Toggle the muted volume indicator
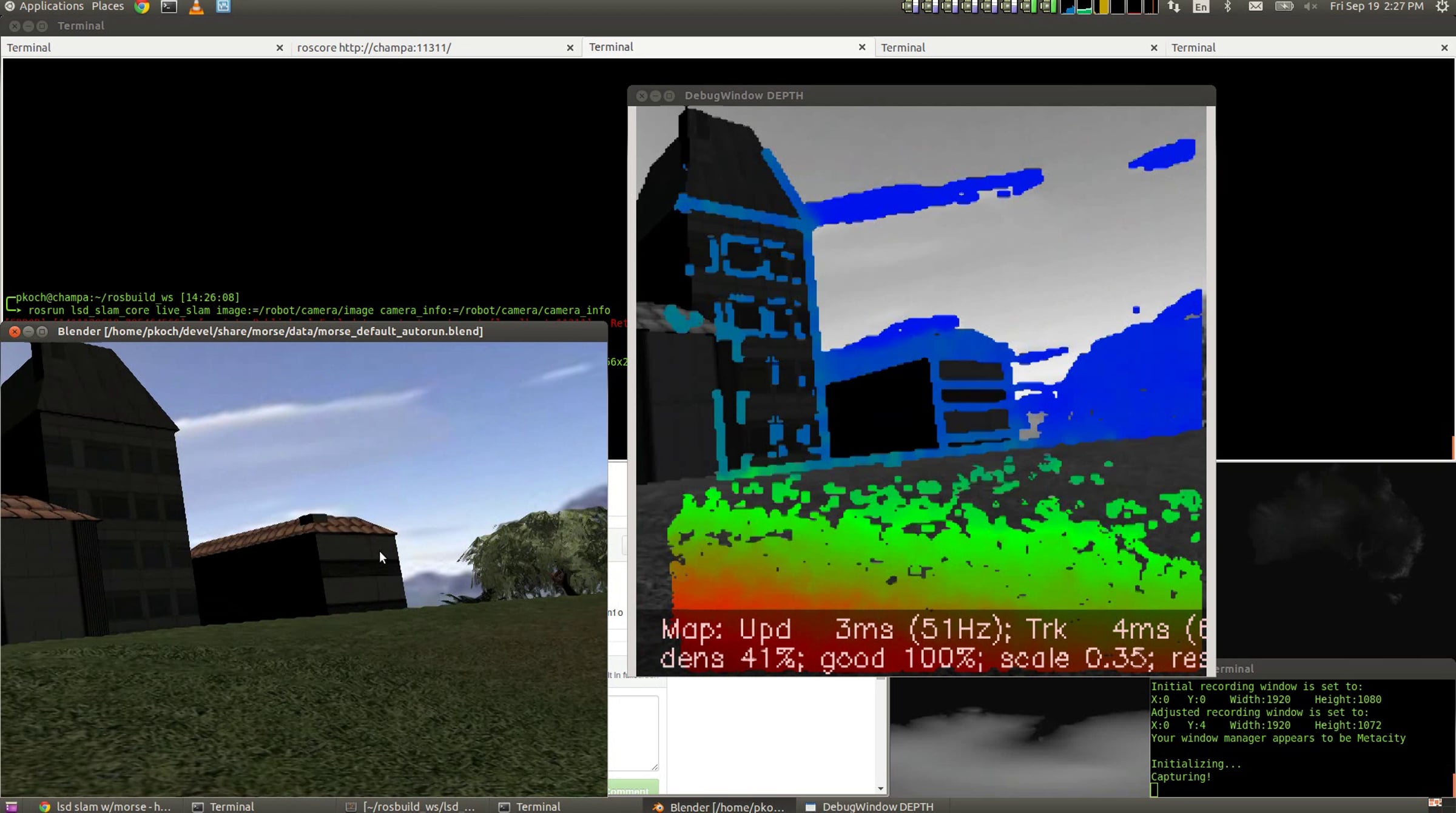Image resolution: width=1456 pixels, height=813 pixels. [1310, 7]
